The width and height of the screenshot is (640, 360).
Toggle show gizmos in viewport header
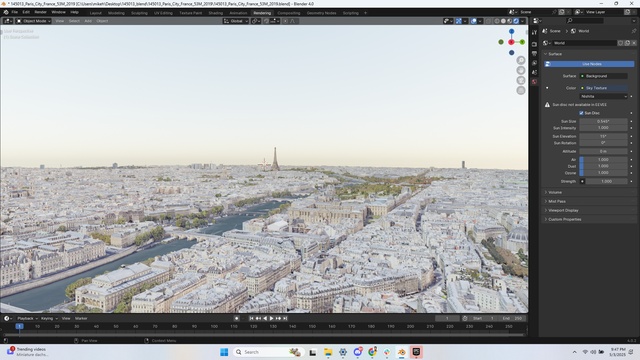[459, 21]
